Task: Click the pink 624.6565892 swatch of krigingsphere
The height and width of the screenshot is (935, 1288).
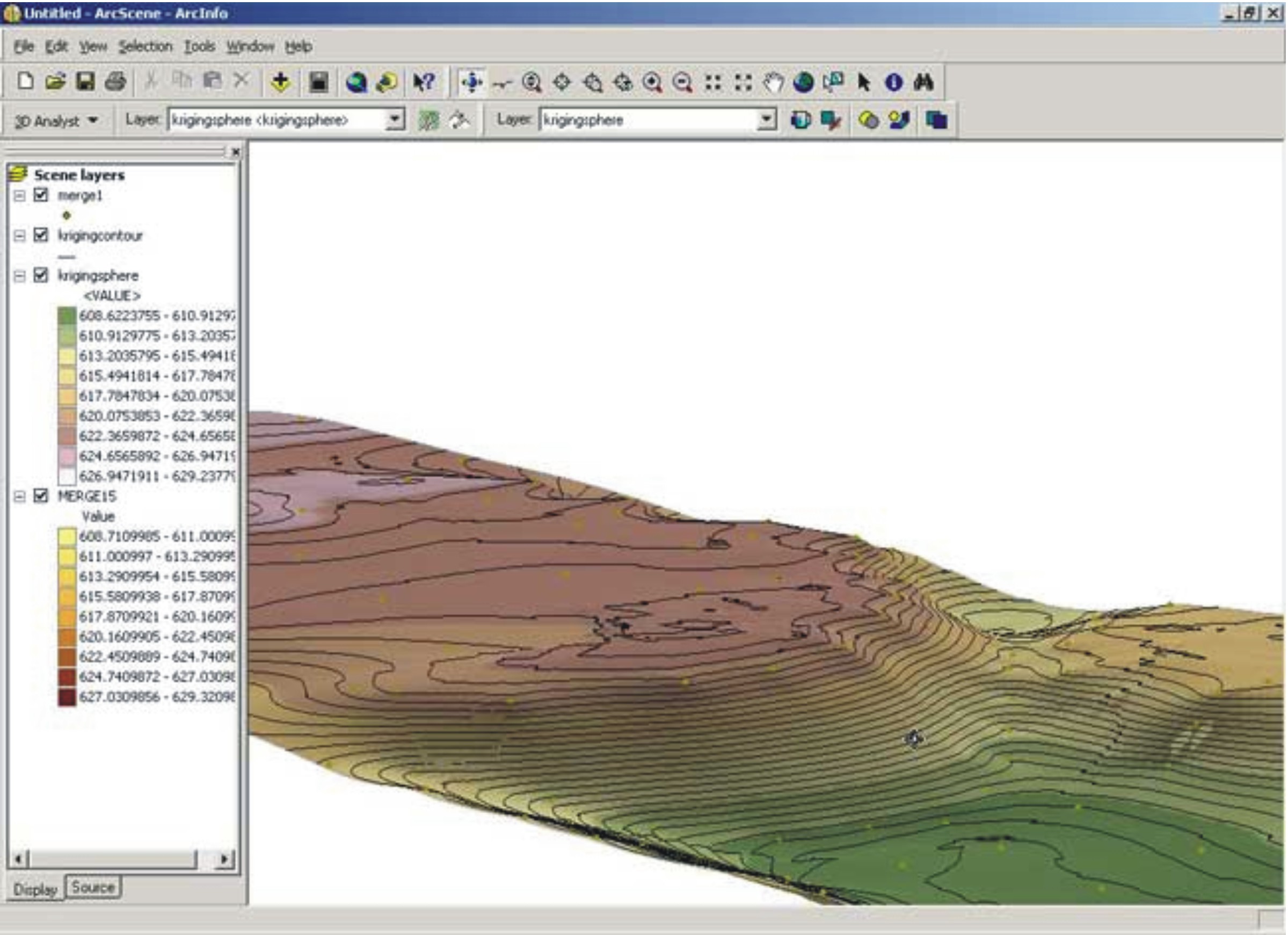Action: [x=67, y=456]
